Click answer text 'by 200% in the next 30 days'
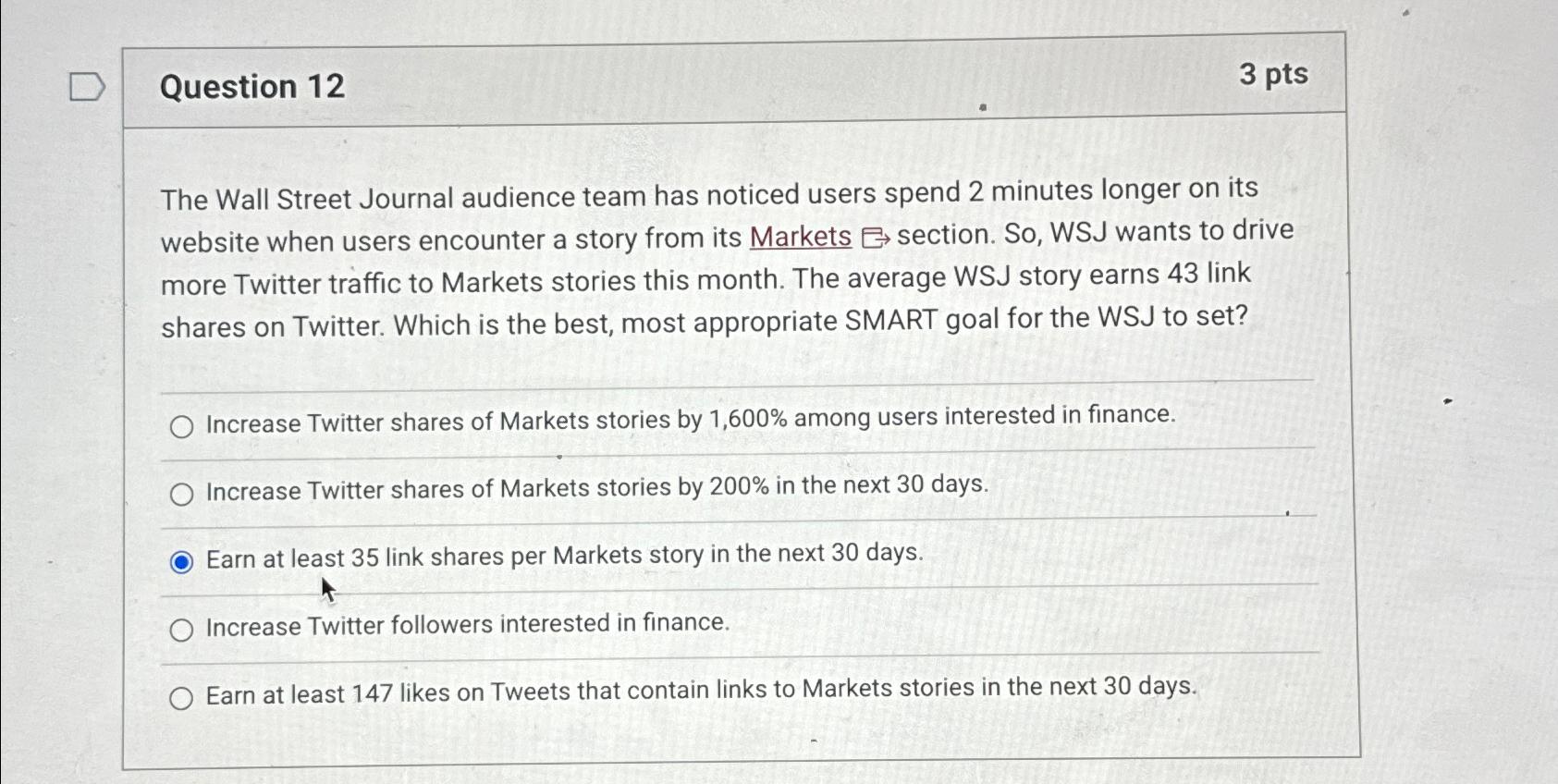 tap(832, 485)
